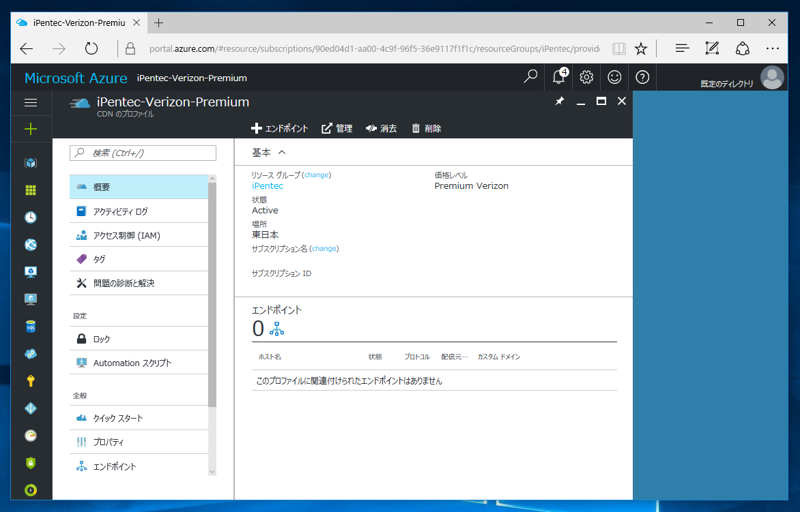Open the Azure hamburger menu
The image size is (800, 512).
click(x=31, y=103)
